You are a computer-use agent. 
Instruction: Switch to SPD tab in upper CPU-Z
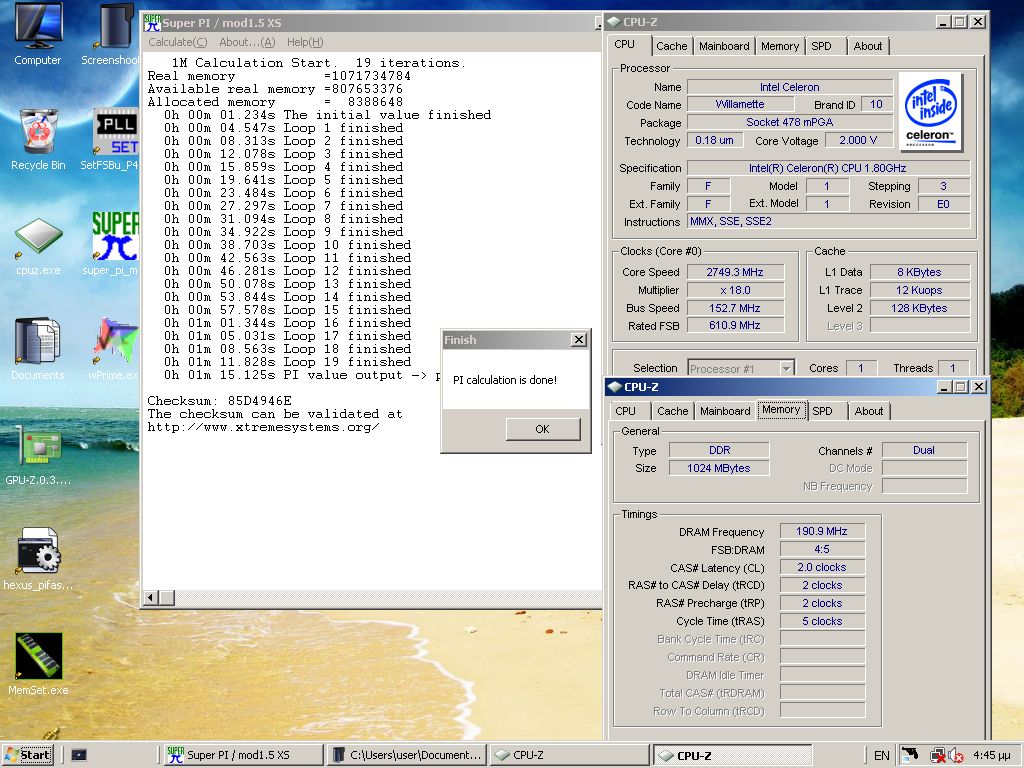(x=822, y=46)
